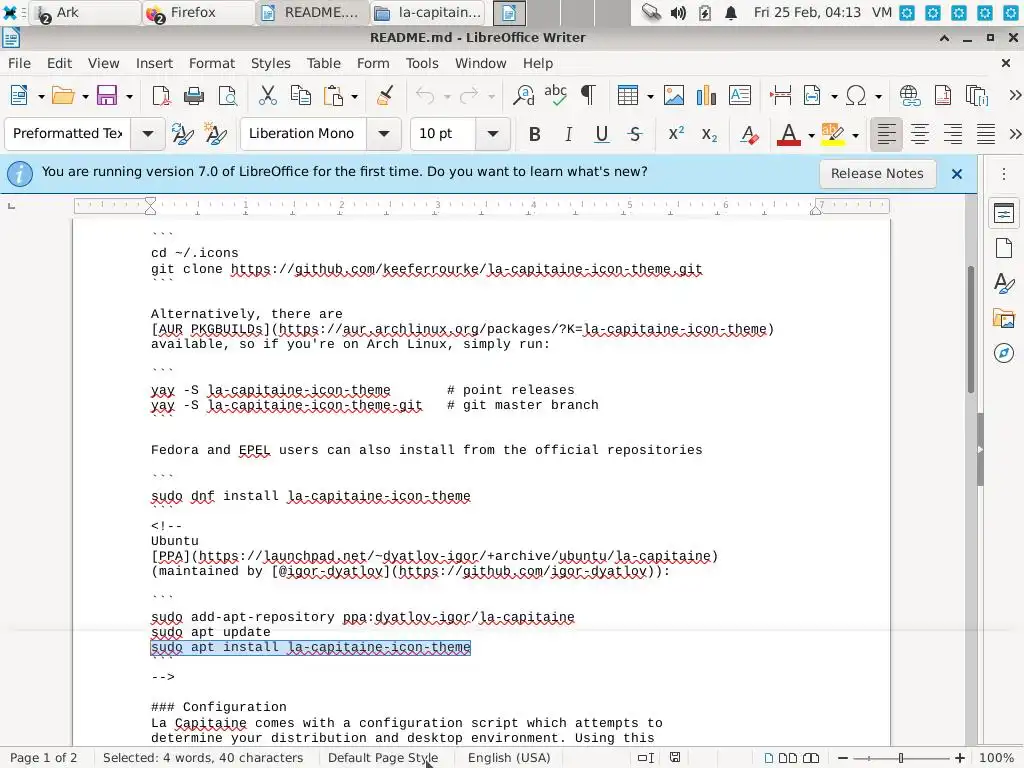Switch to Firefox in the taskbar
The width and height of the screenshot is (1024, 768).
(x=198, y=12)
